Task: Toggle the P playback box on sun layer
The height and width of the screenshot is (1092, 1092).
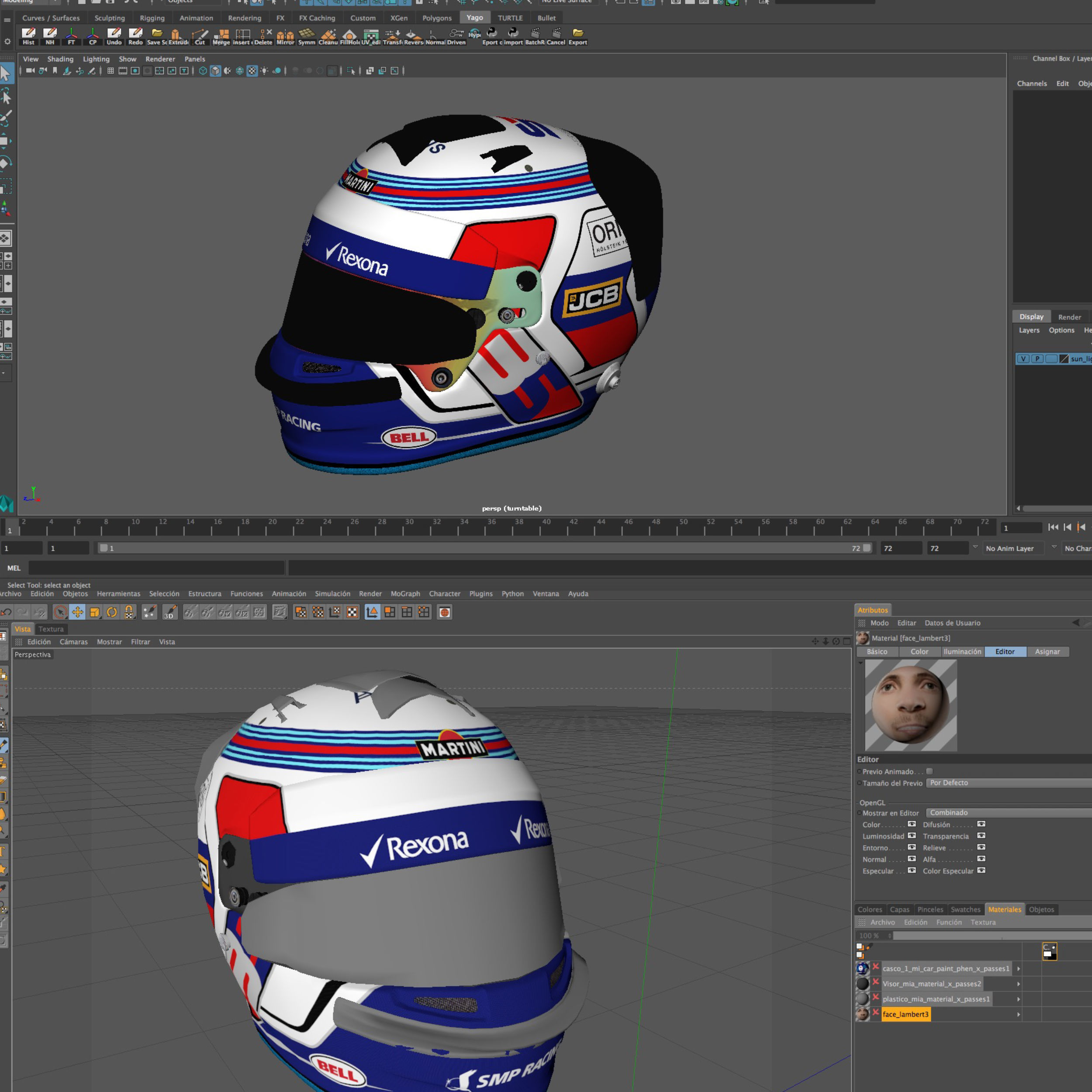Action: point(1037,359)
